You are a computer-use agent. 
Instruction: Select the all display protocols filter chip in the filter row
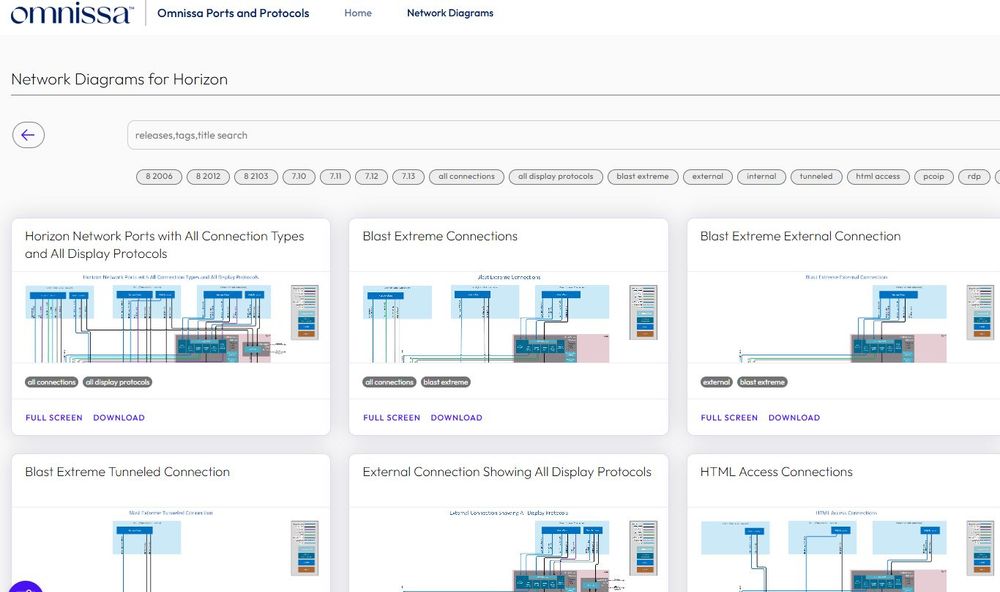(555, 177)
